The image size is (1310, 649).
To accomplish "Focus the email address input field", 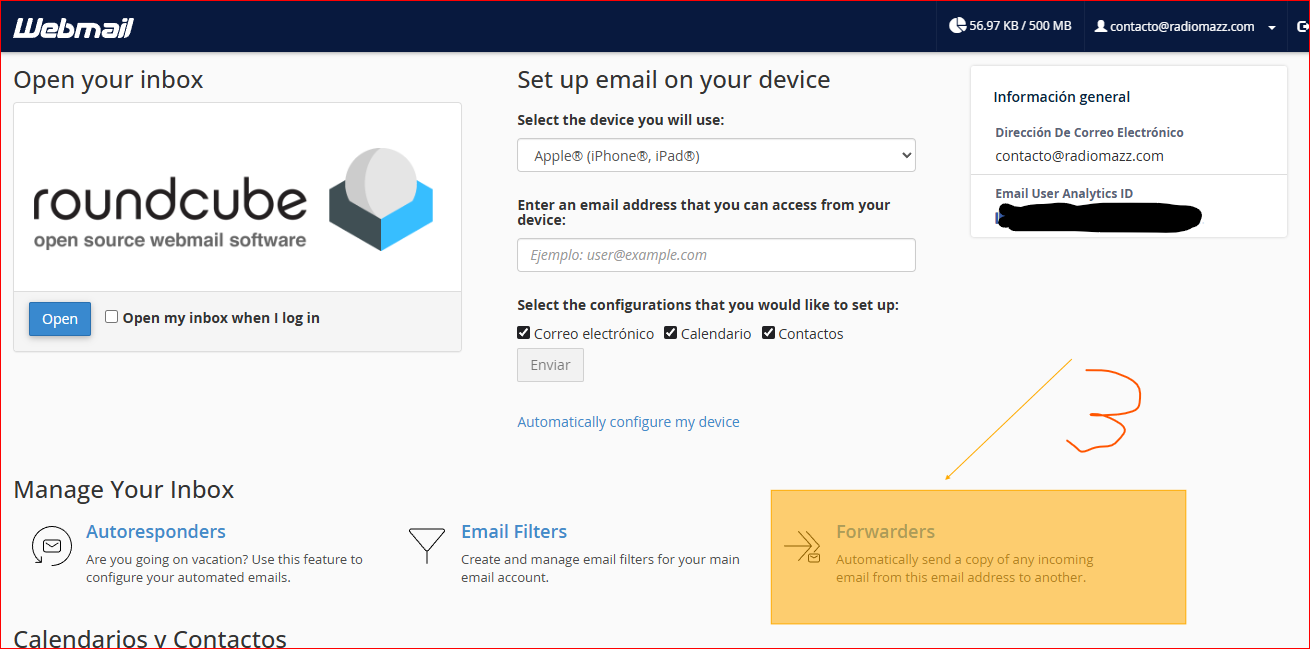I will click(716, 255).
